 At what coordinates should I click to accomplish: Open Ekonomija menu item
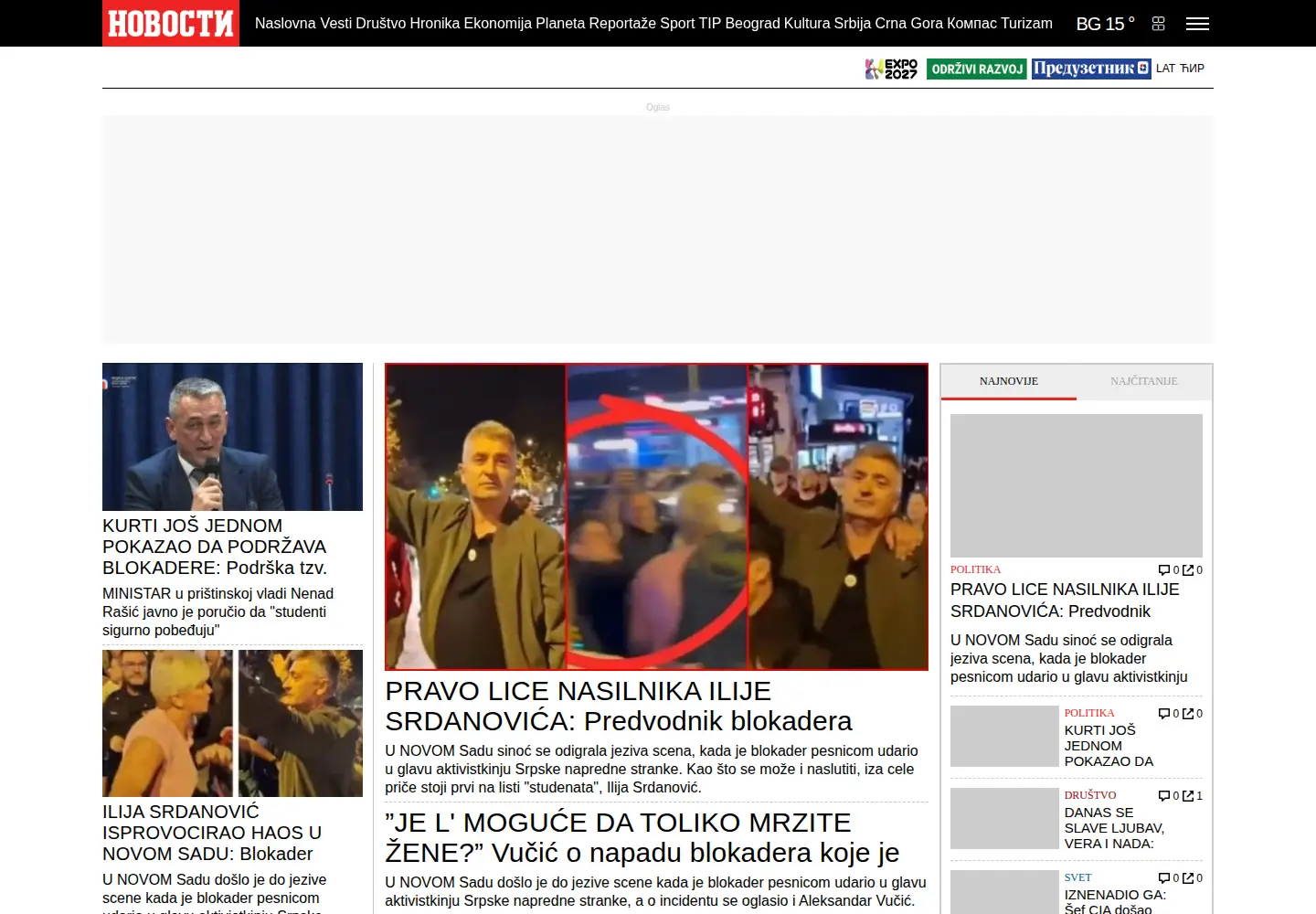[498, 24]
